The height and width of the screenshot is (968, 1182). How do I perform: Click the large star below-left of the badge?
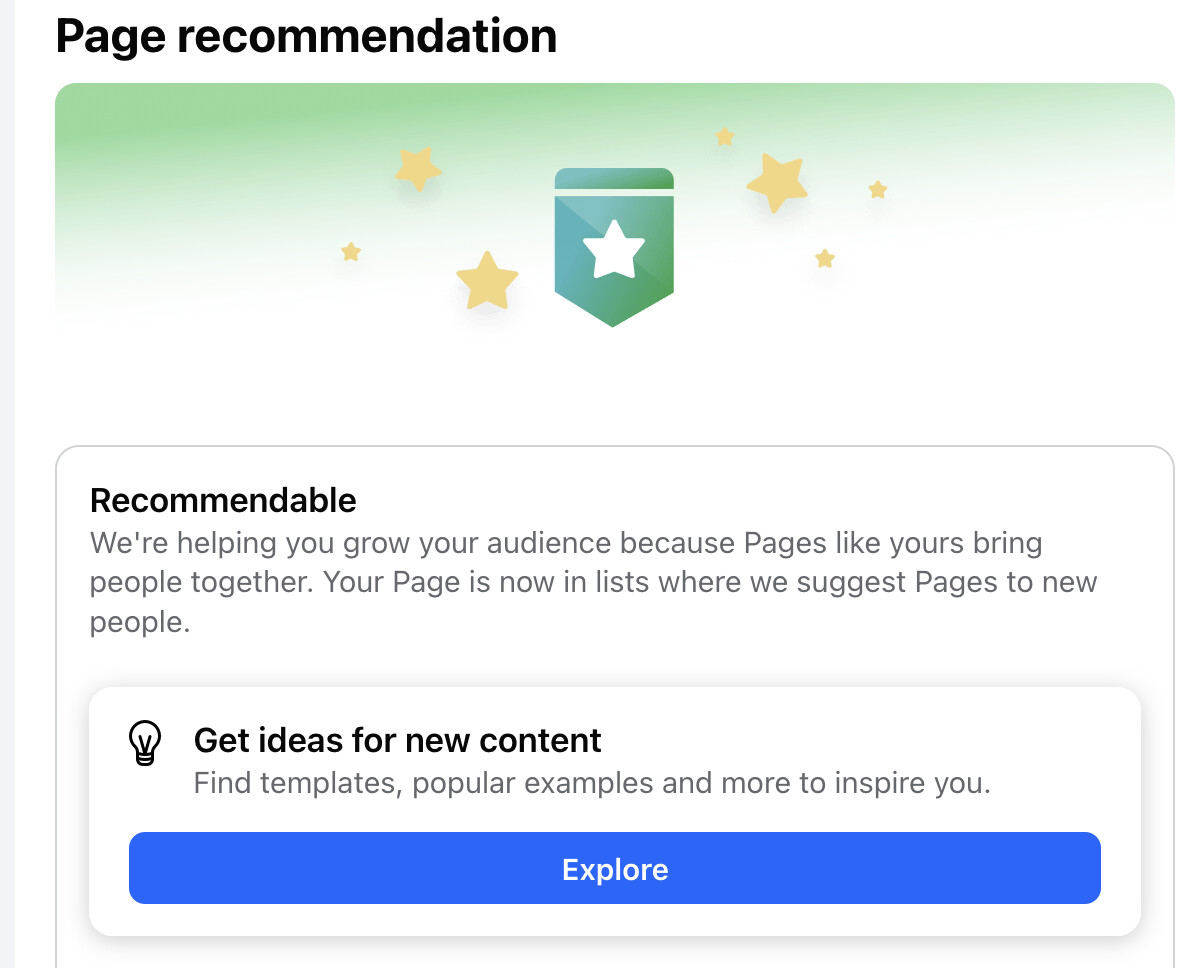click(487, 281)
